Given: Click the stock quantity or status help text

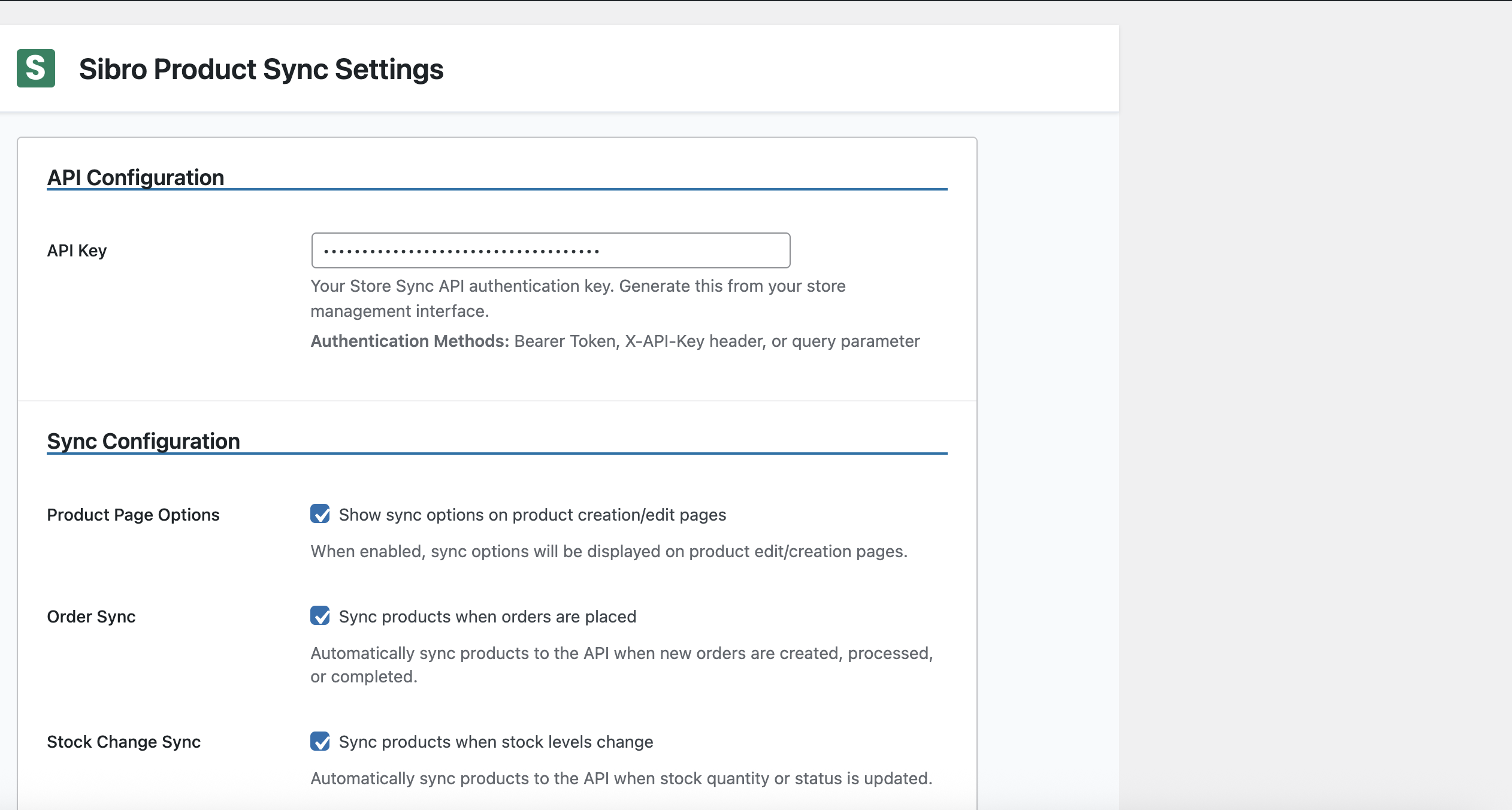Looking at the screenshot, I should (x=621, y=778).
